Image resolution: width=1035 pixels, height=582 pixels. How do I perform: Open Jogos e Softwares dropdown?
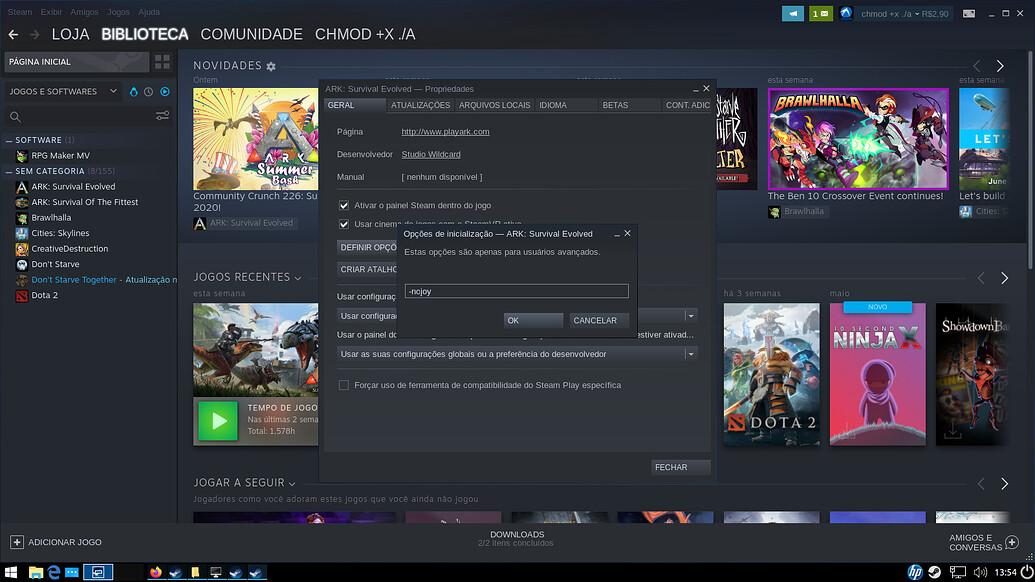click(63, 92)
